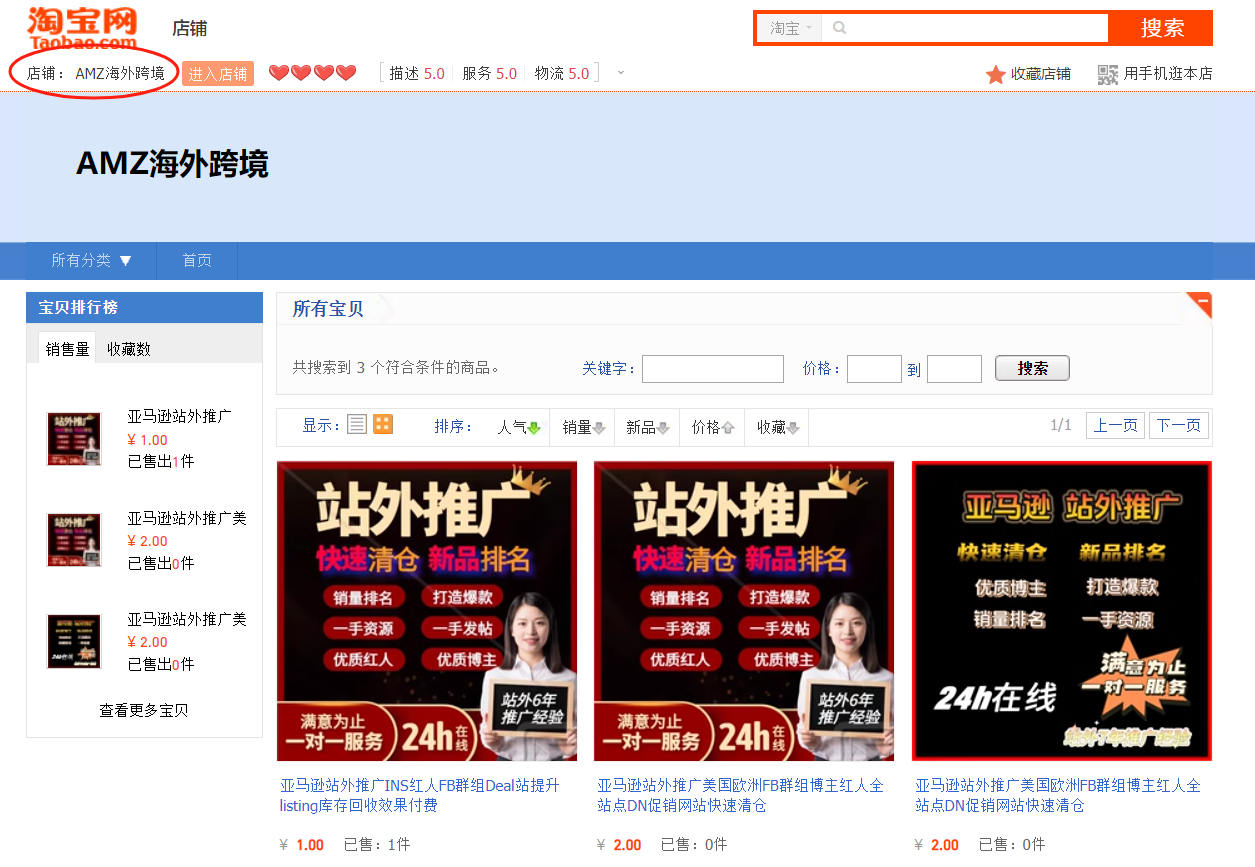Switch to grid view display icon
The width and height of the screenshot is (1255, 867).
(383, 425)
